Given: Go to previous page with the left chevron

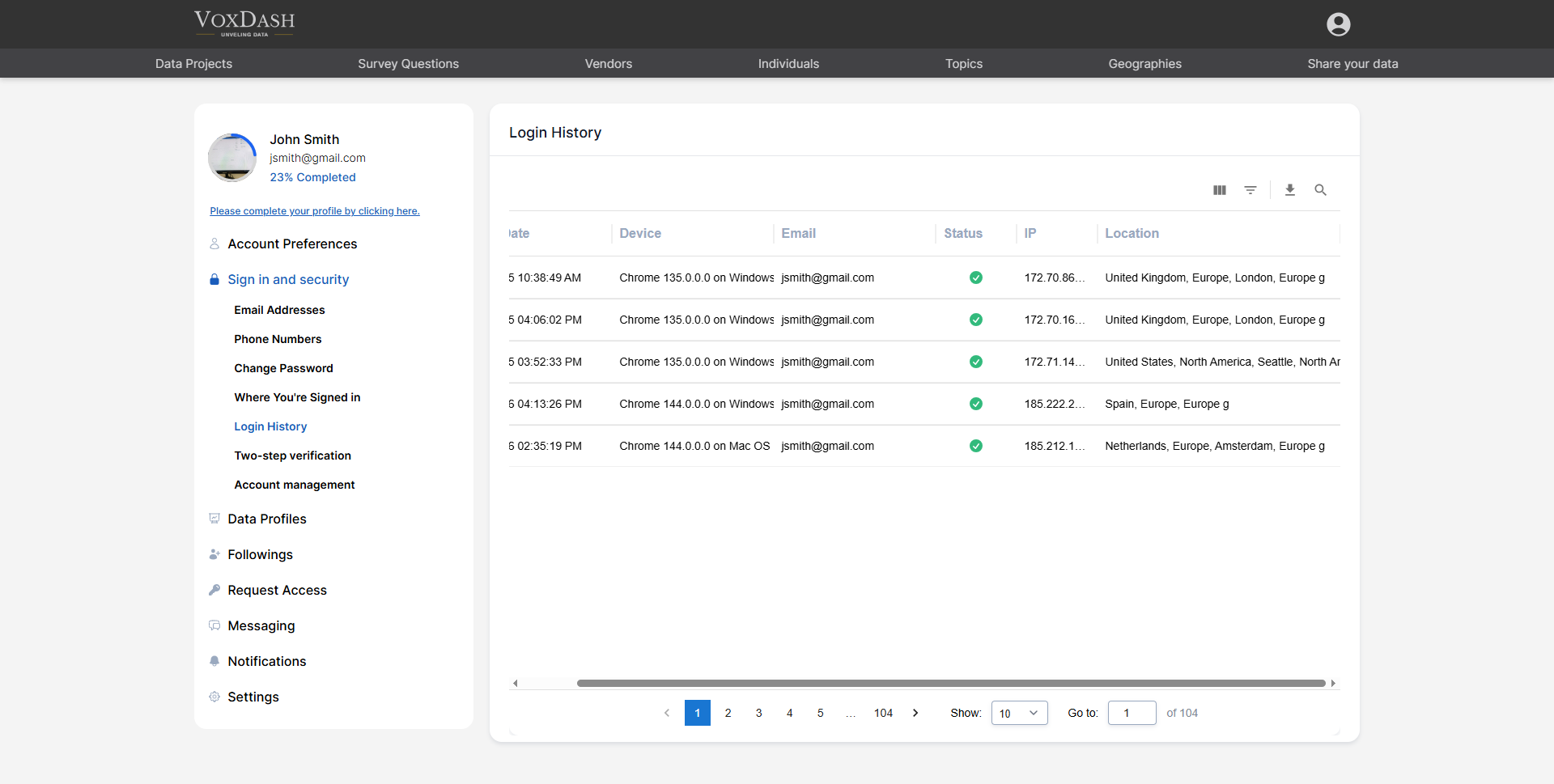Looking at the screenshot, I should (x=667, y=713).
